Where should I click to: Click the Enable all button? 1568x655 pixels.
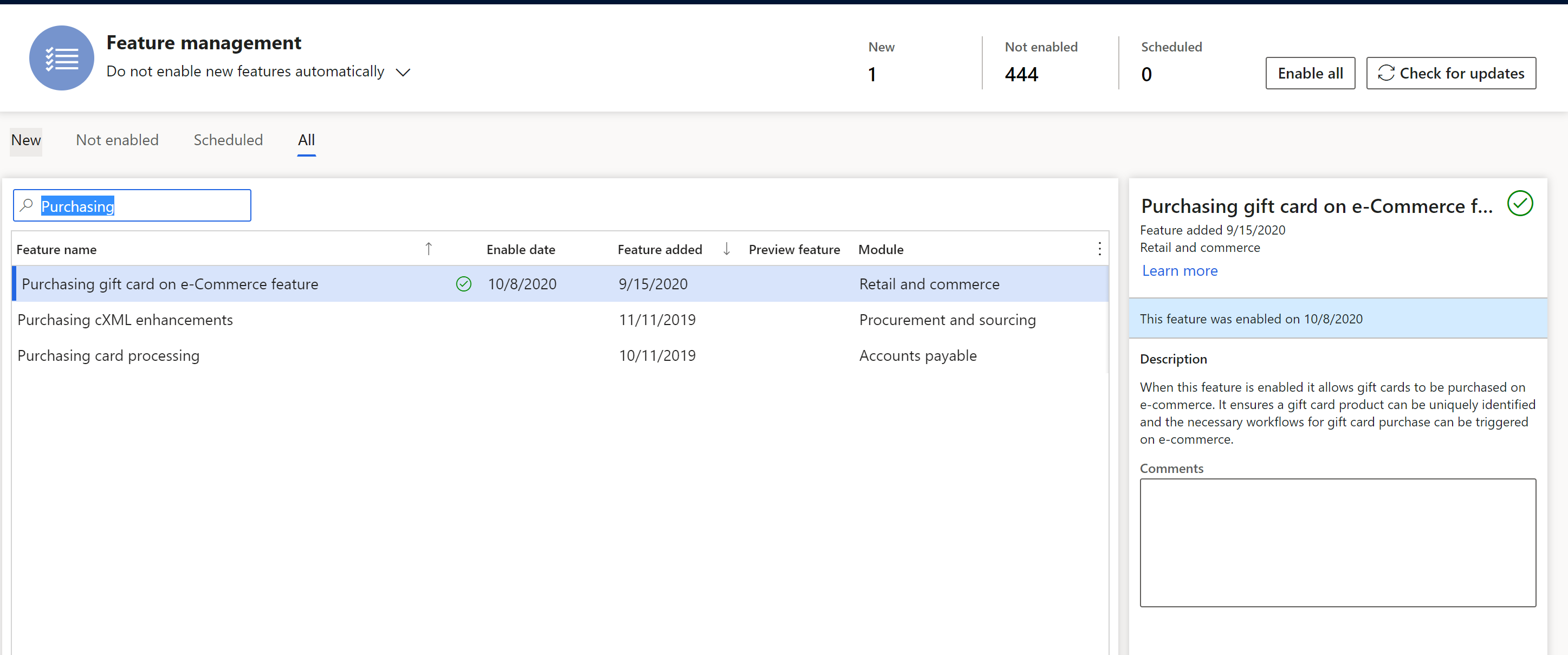click(1310, 73)
